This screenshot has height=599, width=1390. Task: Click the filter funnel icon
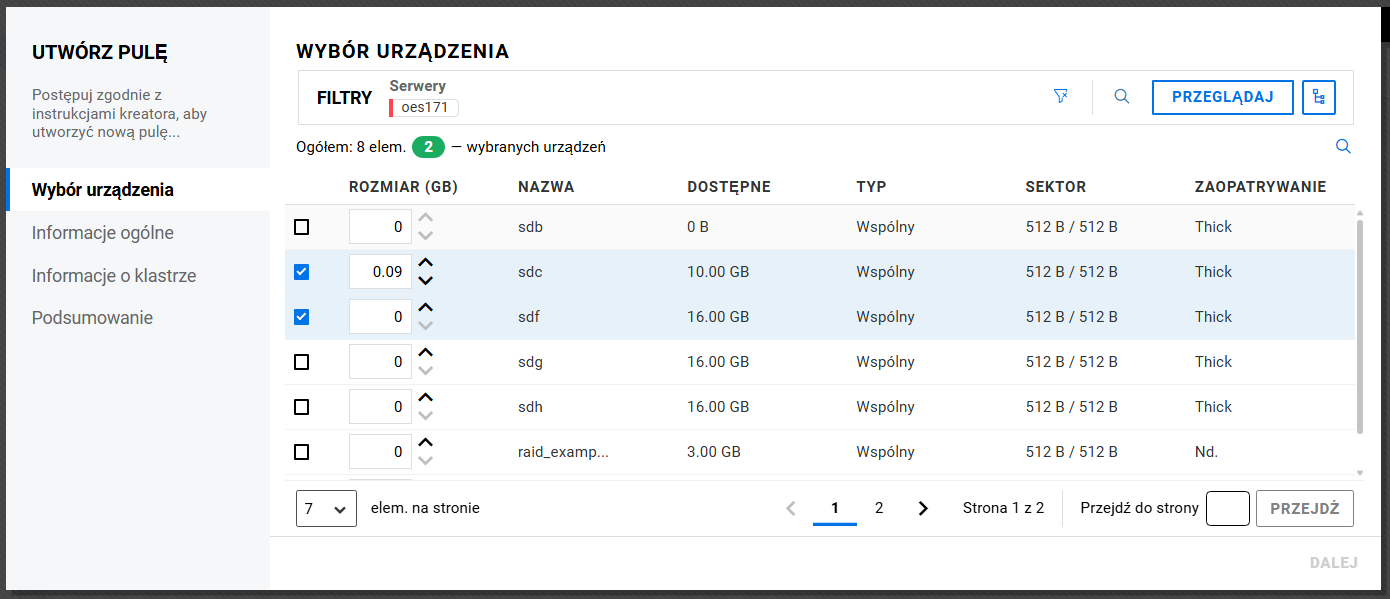coord(1061,97)
